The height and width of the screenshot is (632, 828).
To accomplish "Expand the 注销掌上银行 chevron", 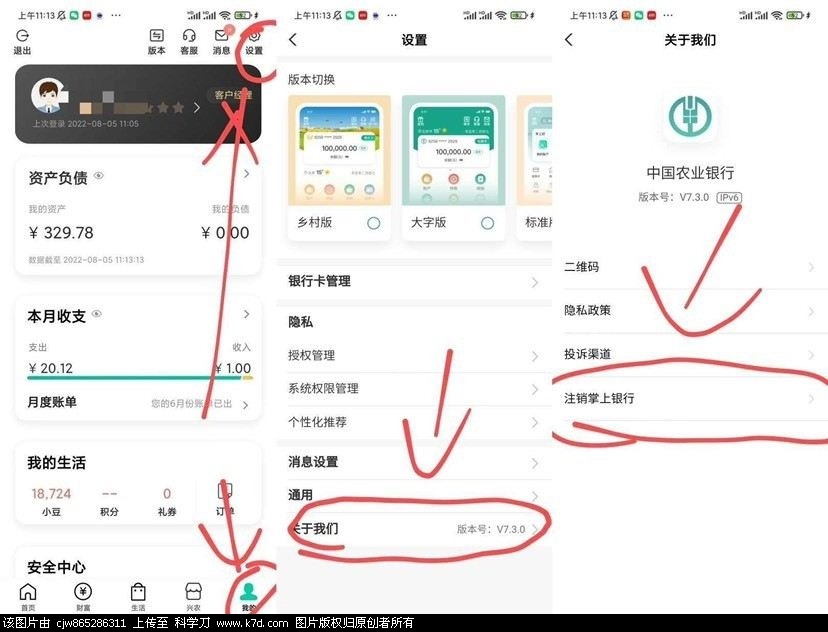I will tap(811, 399).
